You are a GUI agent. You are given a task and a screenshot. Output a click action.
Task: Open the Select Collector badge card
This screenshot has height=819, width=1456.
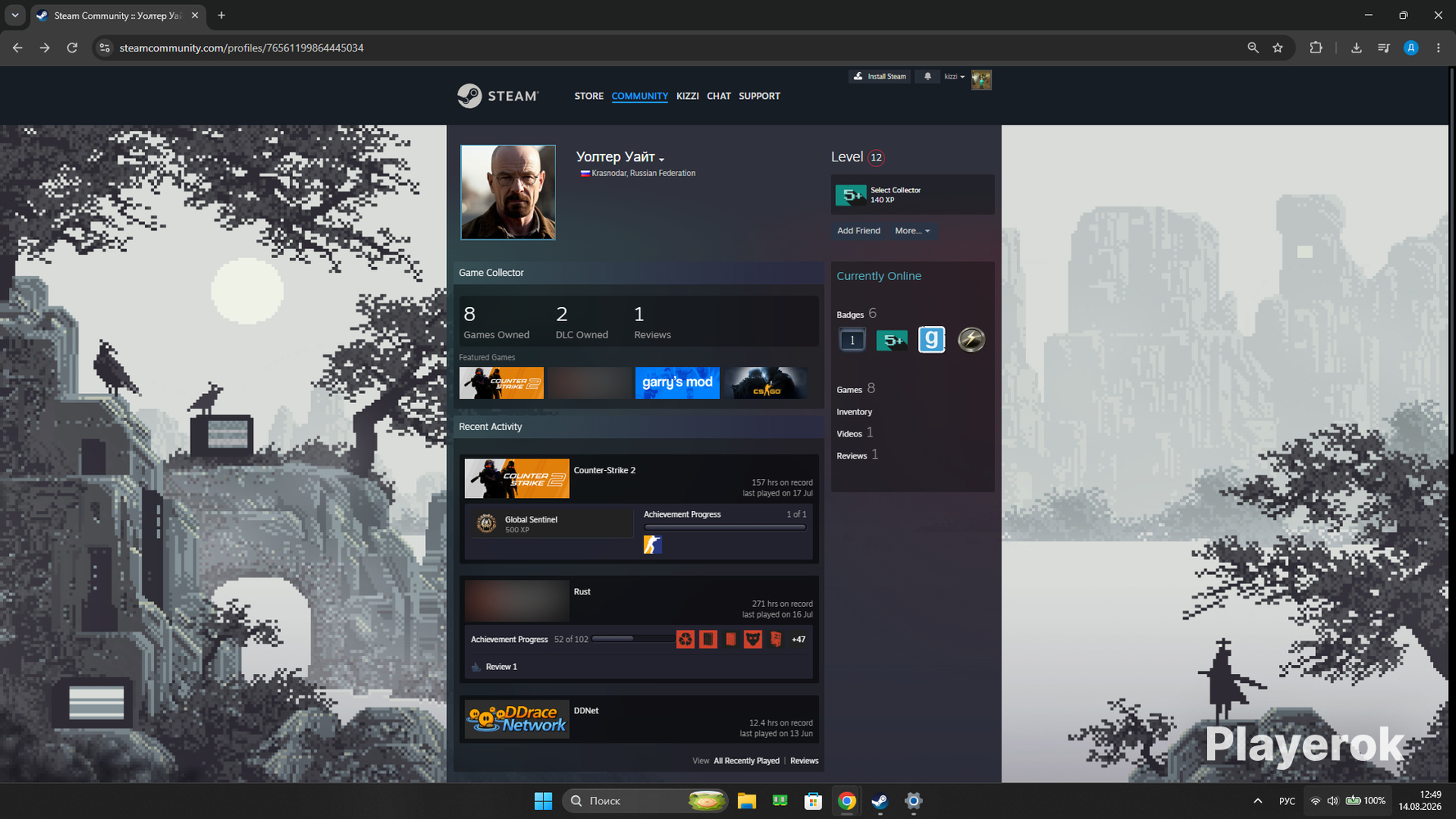[913, 195]
